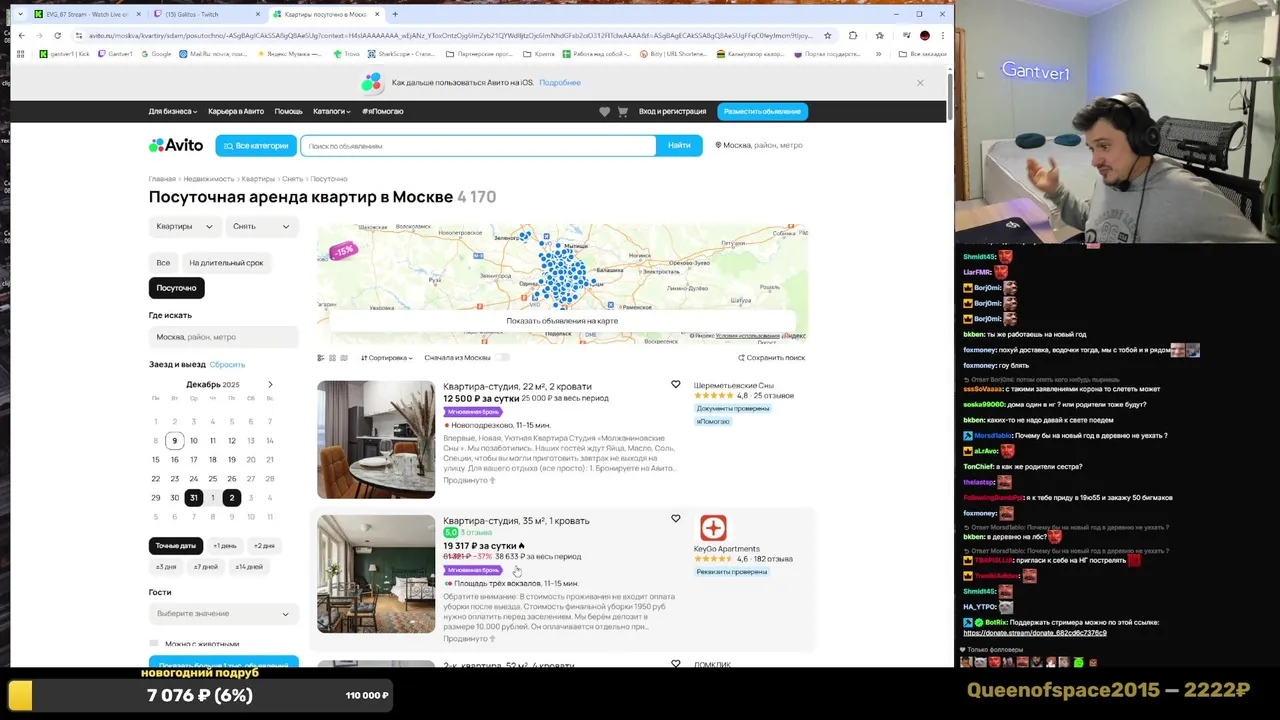Open the Снять deal type dropdown

[262, 226]
